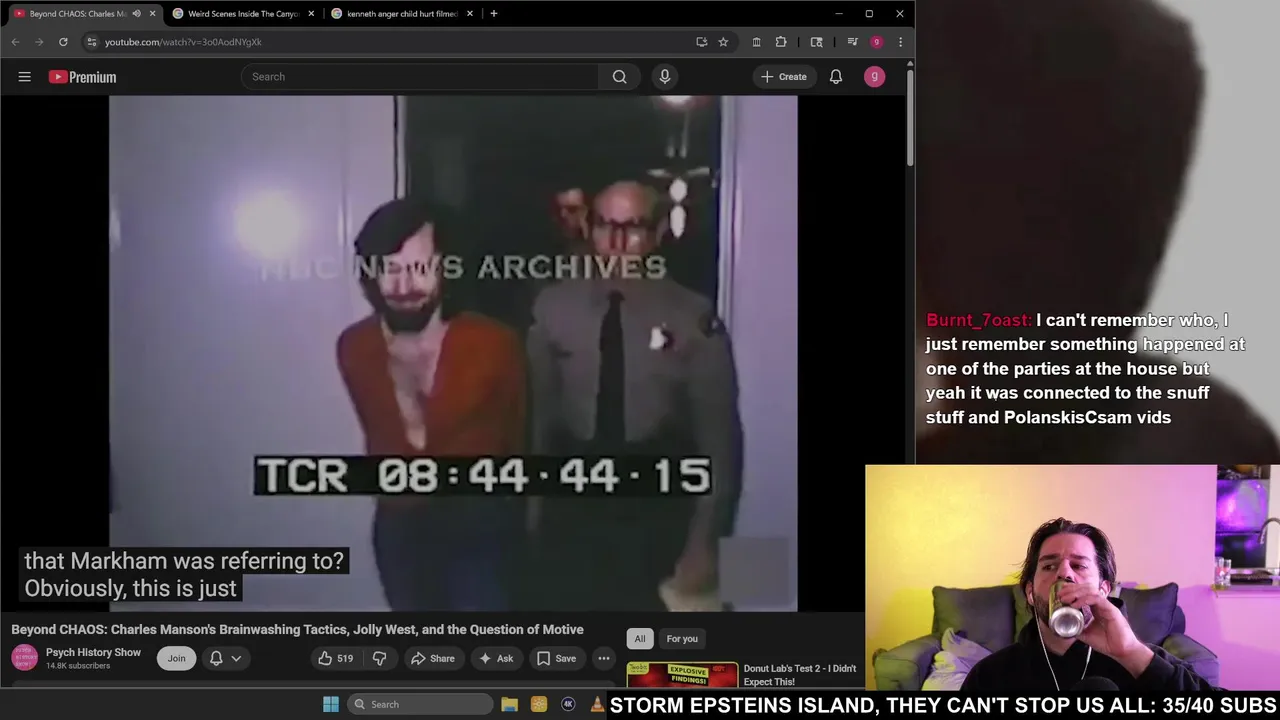Focus the YouTube search box

click(420, 77)
